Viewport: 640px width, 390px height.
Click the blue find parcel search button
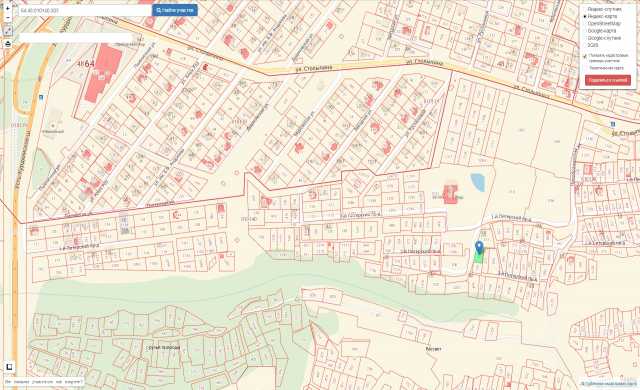175,10
